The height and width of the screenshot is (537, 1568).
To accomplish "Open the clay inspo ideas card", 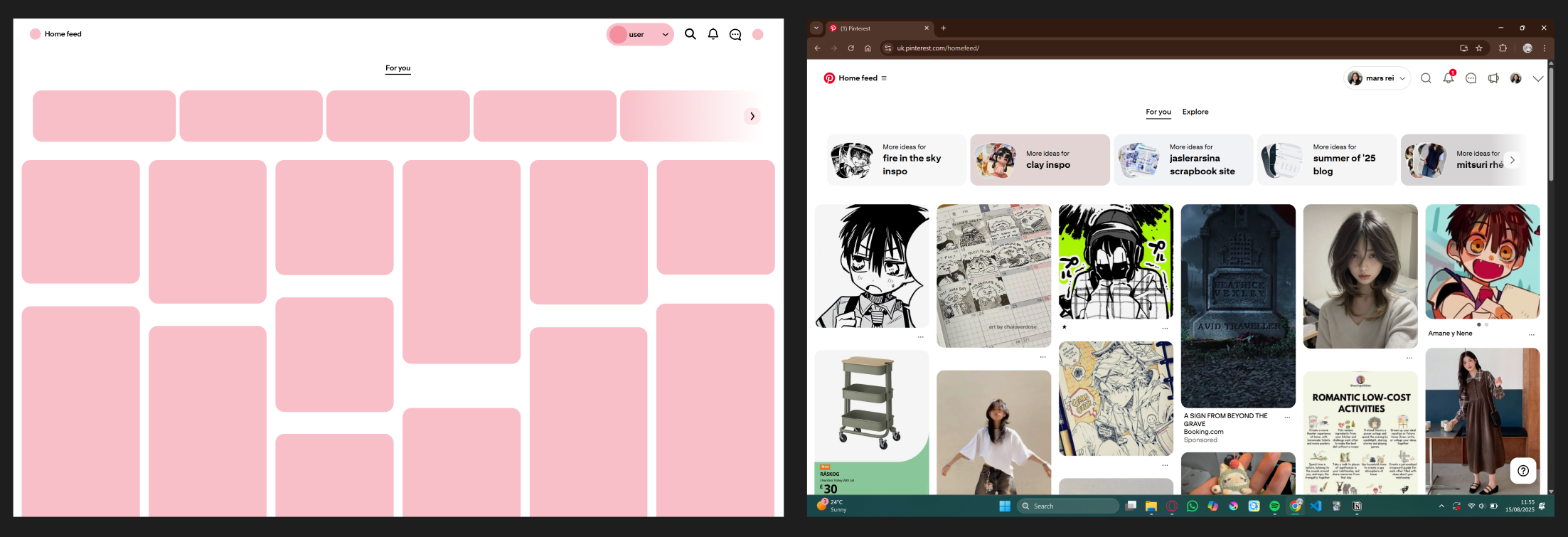I will (1040, 160).
